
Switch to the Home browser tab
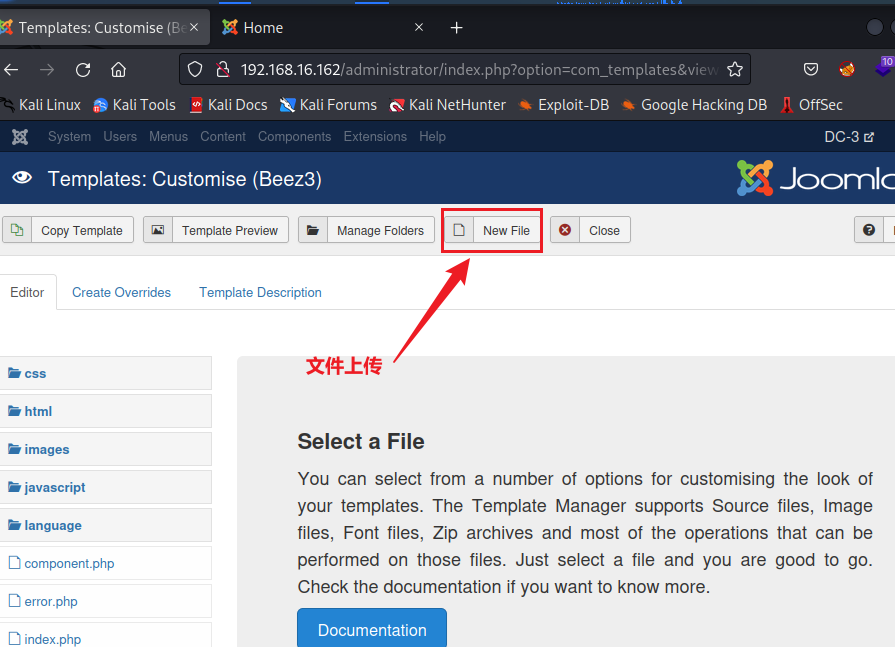point(322,27)
